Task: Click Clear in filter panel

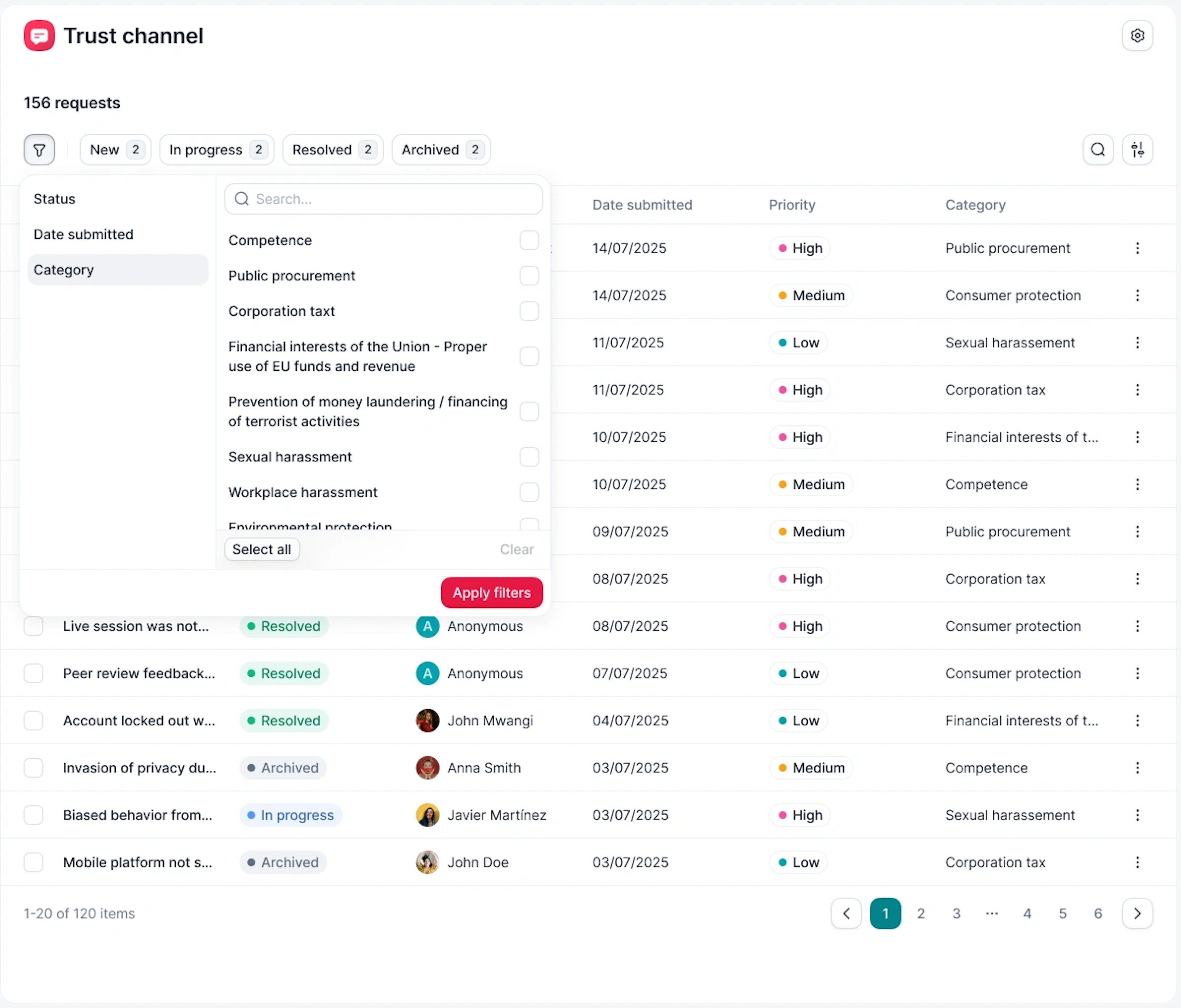Action: click(517, 550)
